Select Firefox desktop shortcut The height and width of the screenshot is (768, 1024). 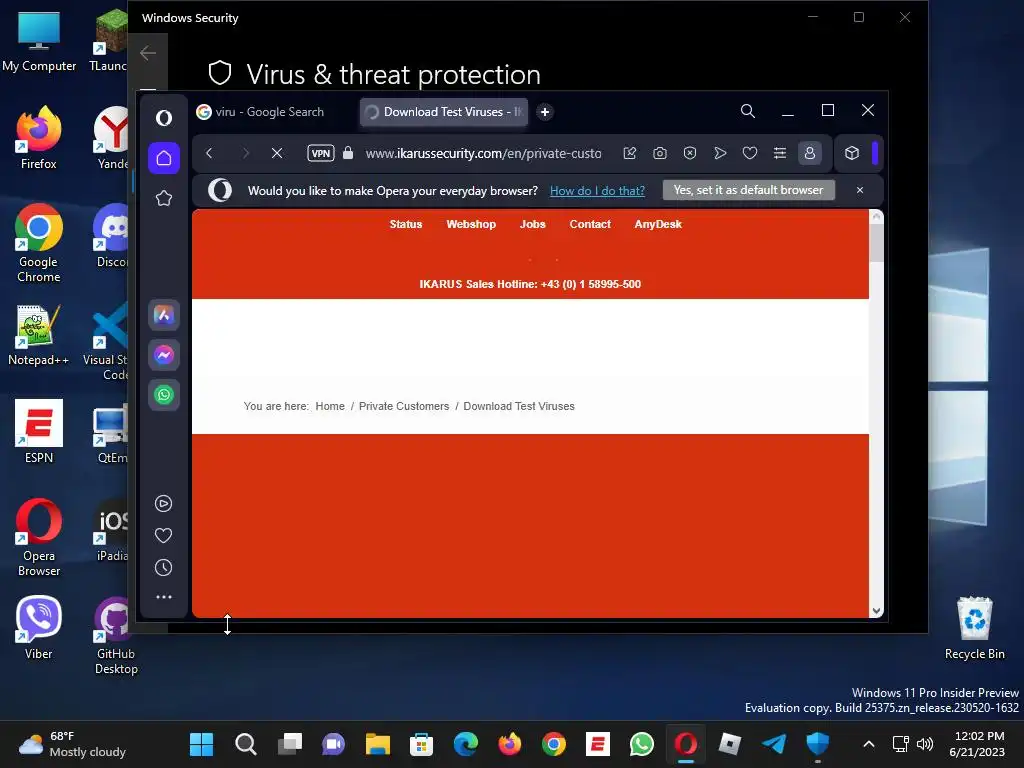click(x=39, y=138)
